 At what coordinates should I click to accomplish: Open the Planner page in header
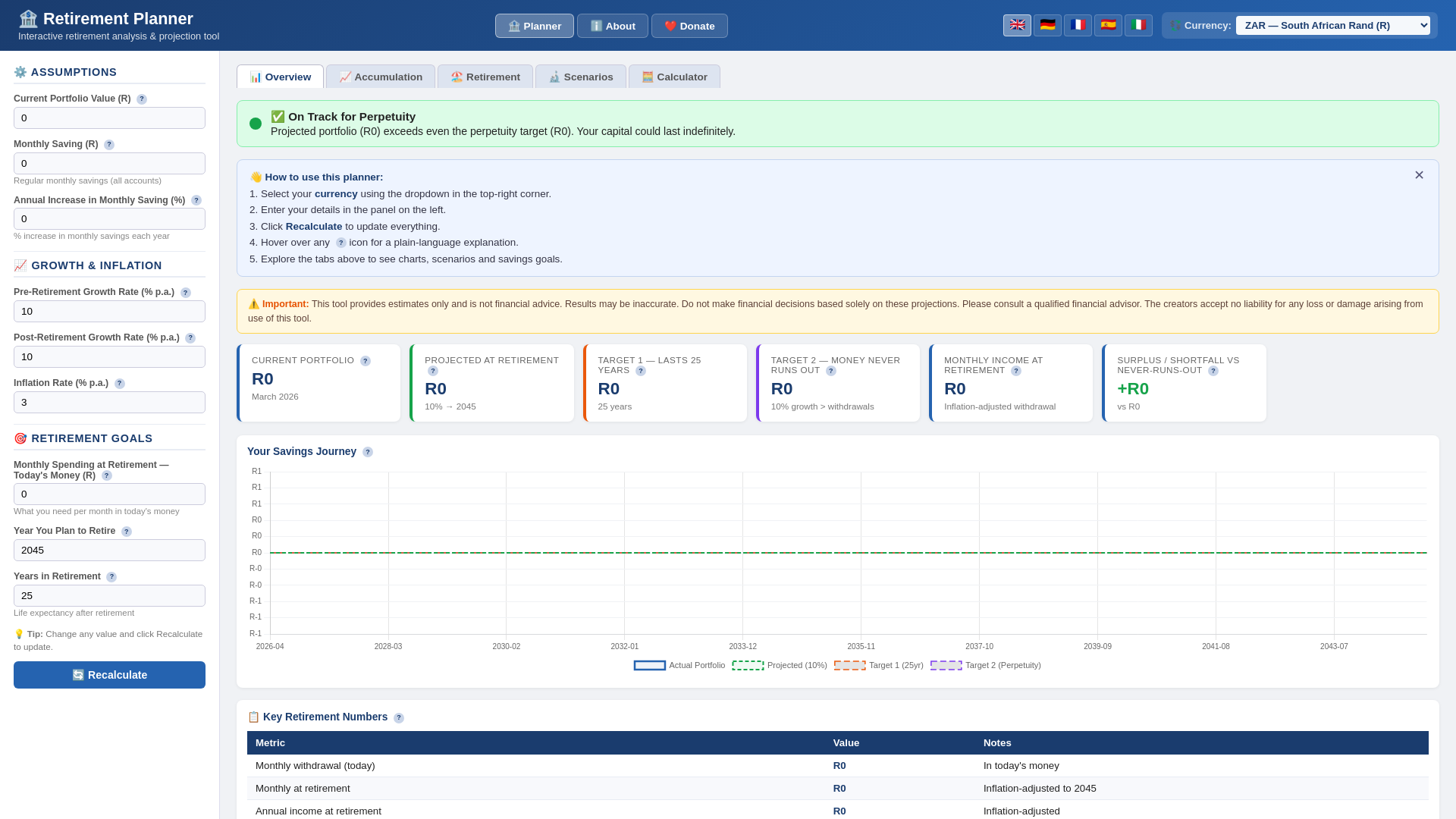pyautogui.click(x=535, y=26)
